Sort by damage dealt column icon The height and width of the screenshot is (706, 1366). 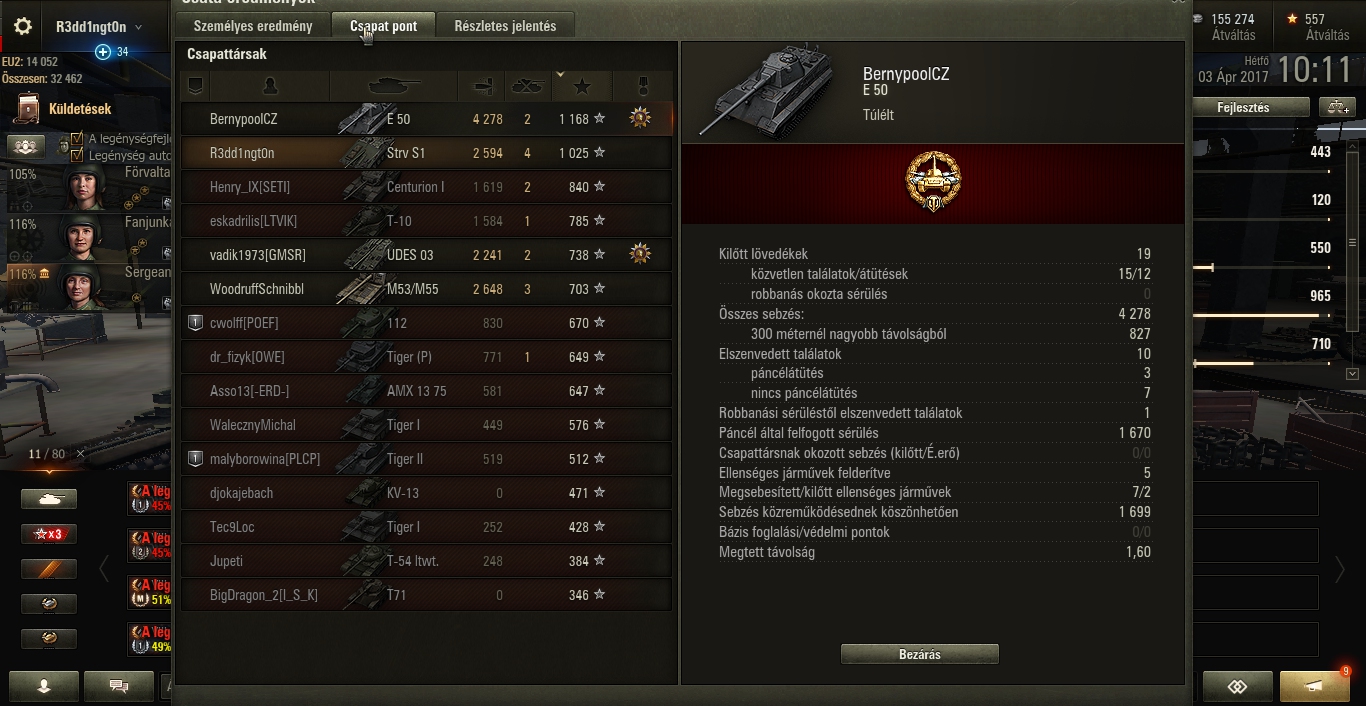coord(481,86)
